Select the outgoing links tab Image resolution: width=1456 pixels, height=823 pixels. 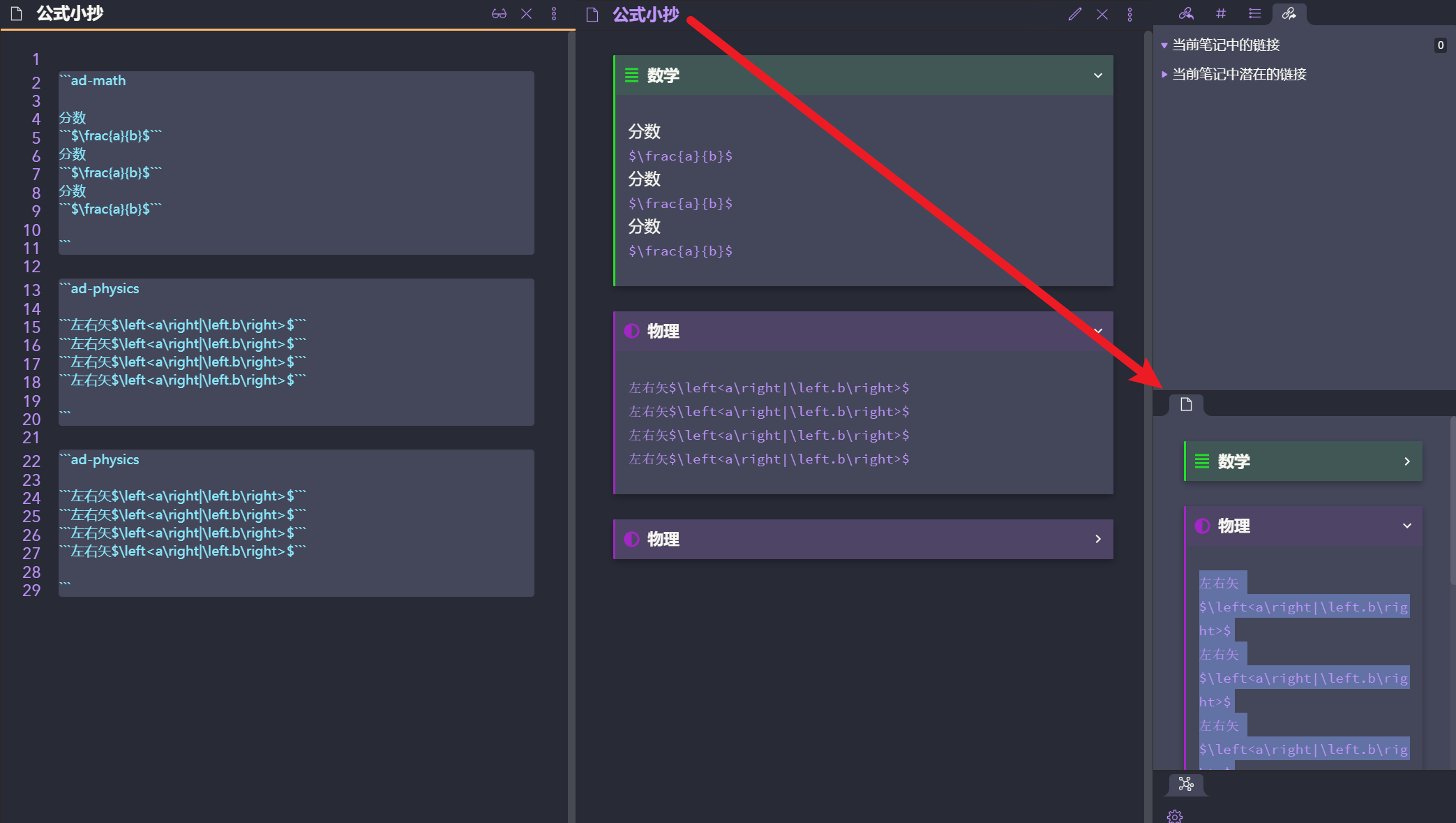point(1289,13)
